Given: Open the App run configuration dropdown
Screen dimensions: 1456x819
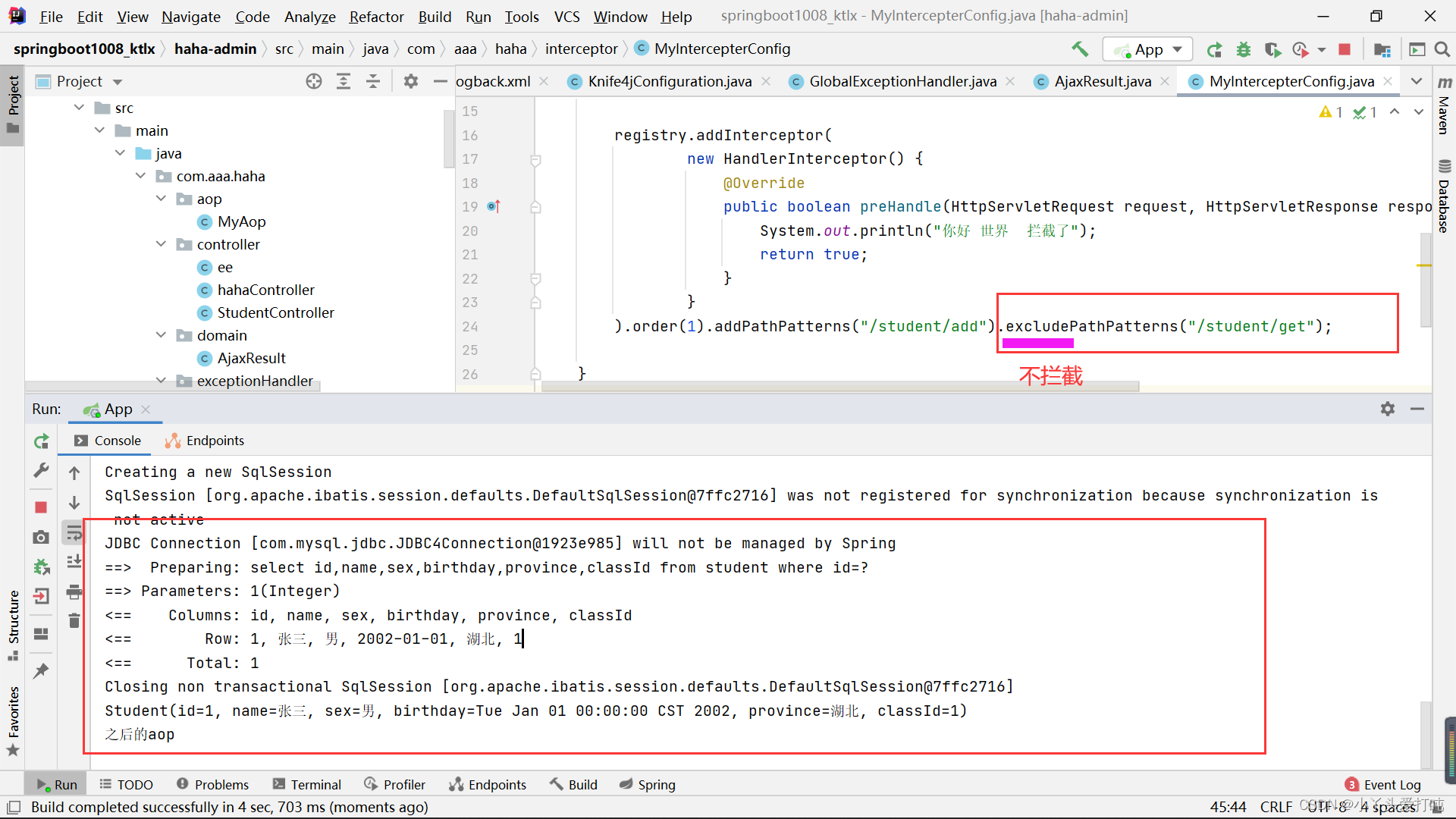Looking at the screenshot, I should point(1147,49).
